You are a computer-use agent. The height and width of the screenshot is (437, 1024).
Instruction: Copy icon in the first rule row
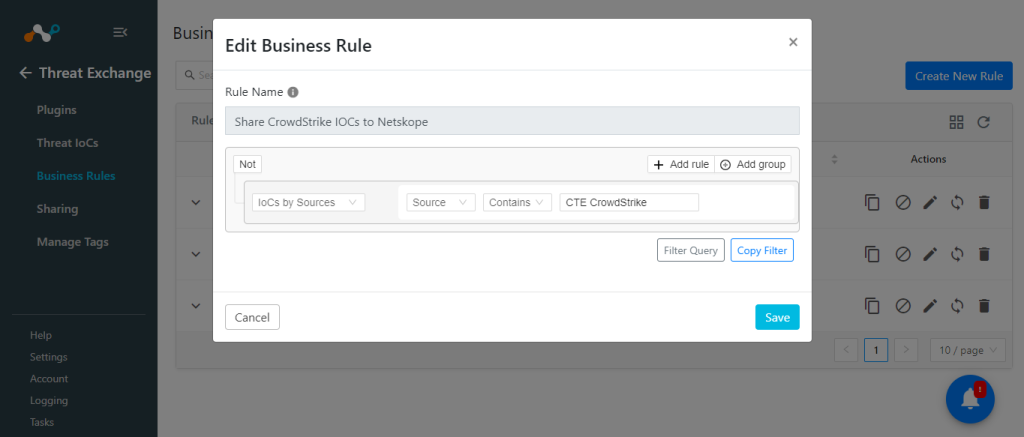pyautogui.click(x=872, y=202)
